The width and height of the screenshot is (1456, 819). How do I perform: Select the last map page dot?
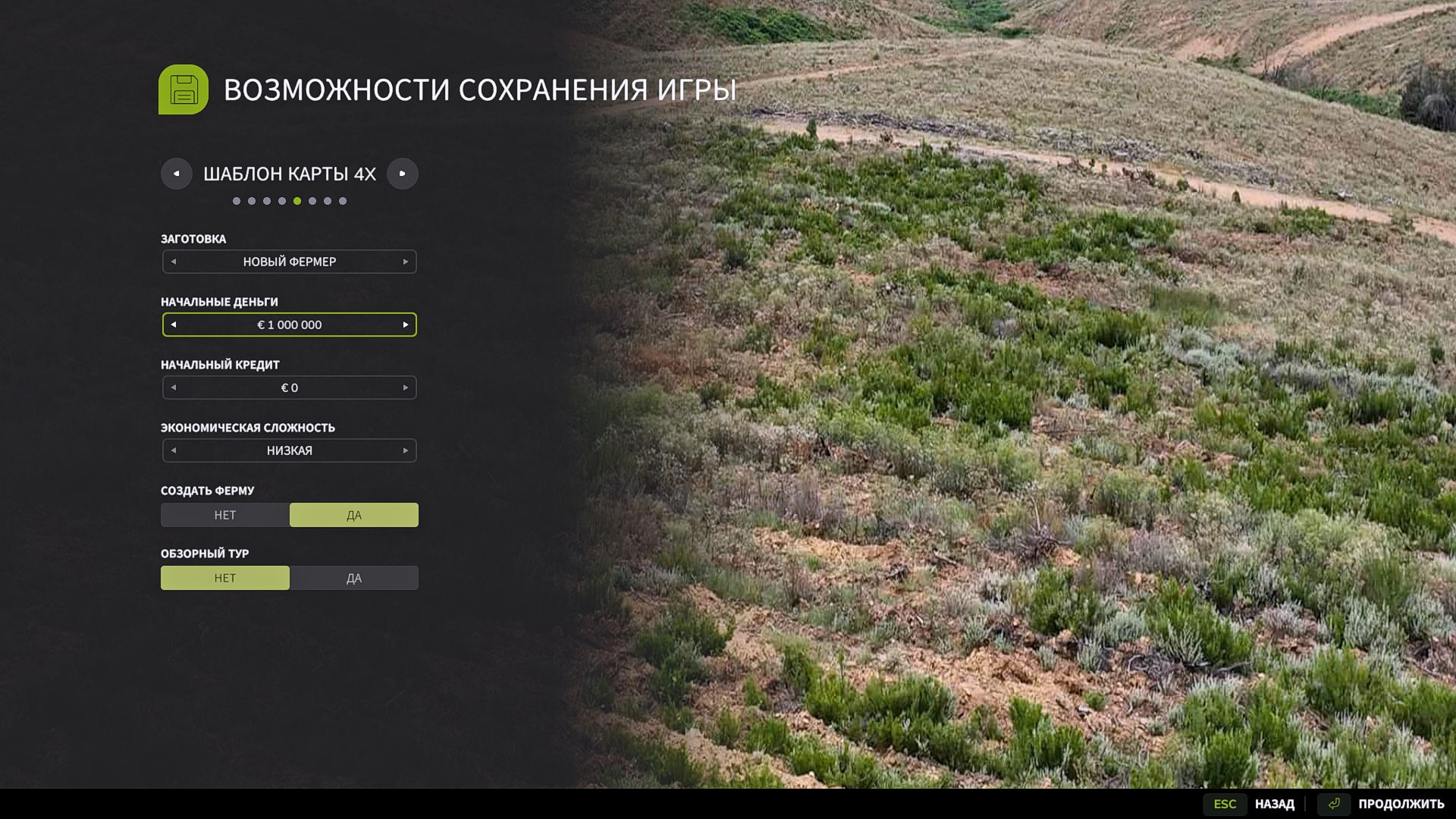pyautogui.click(x=343, y=201)
